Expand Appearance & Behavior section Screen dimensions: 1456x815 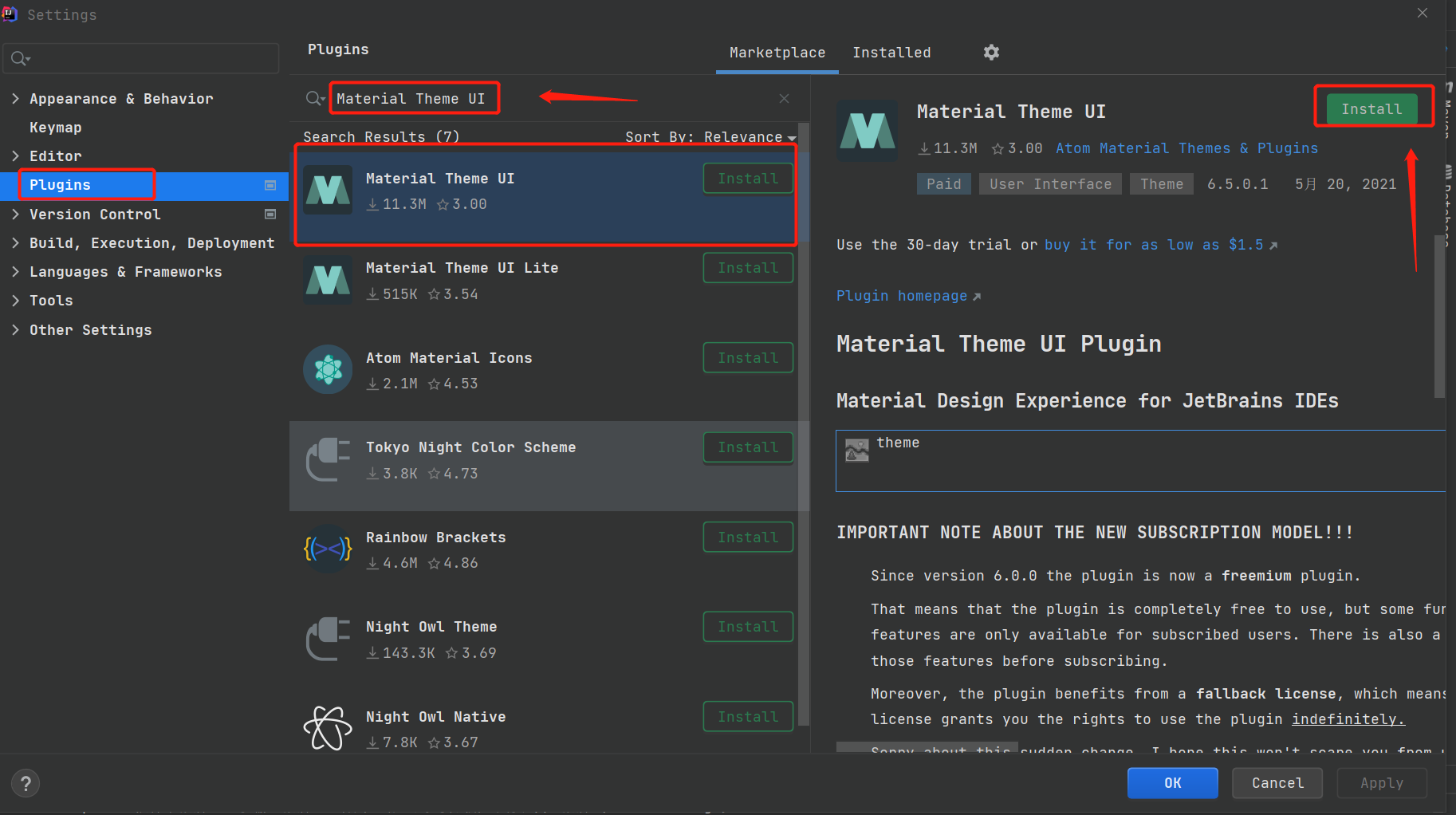click(x=15, y=98)
